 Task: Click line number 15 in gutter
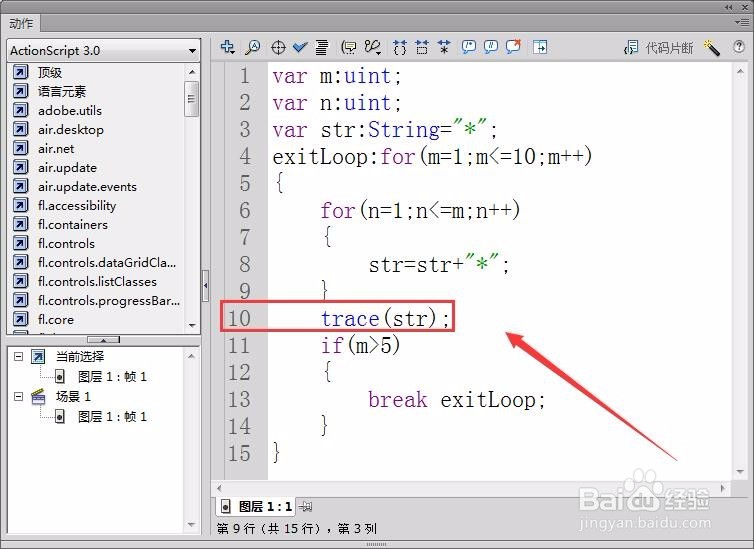pyautogui.click(x=239, y=453)
